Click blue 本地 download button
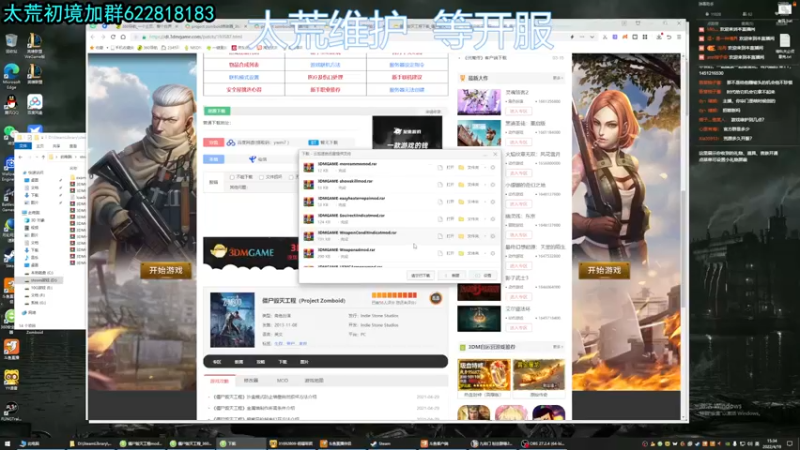Image resolution: width=800 pixels, height=450 pixels. tap(214, 159)
